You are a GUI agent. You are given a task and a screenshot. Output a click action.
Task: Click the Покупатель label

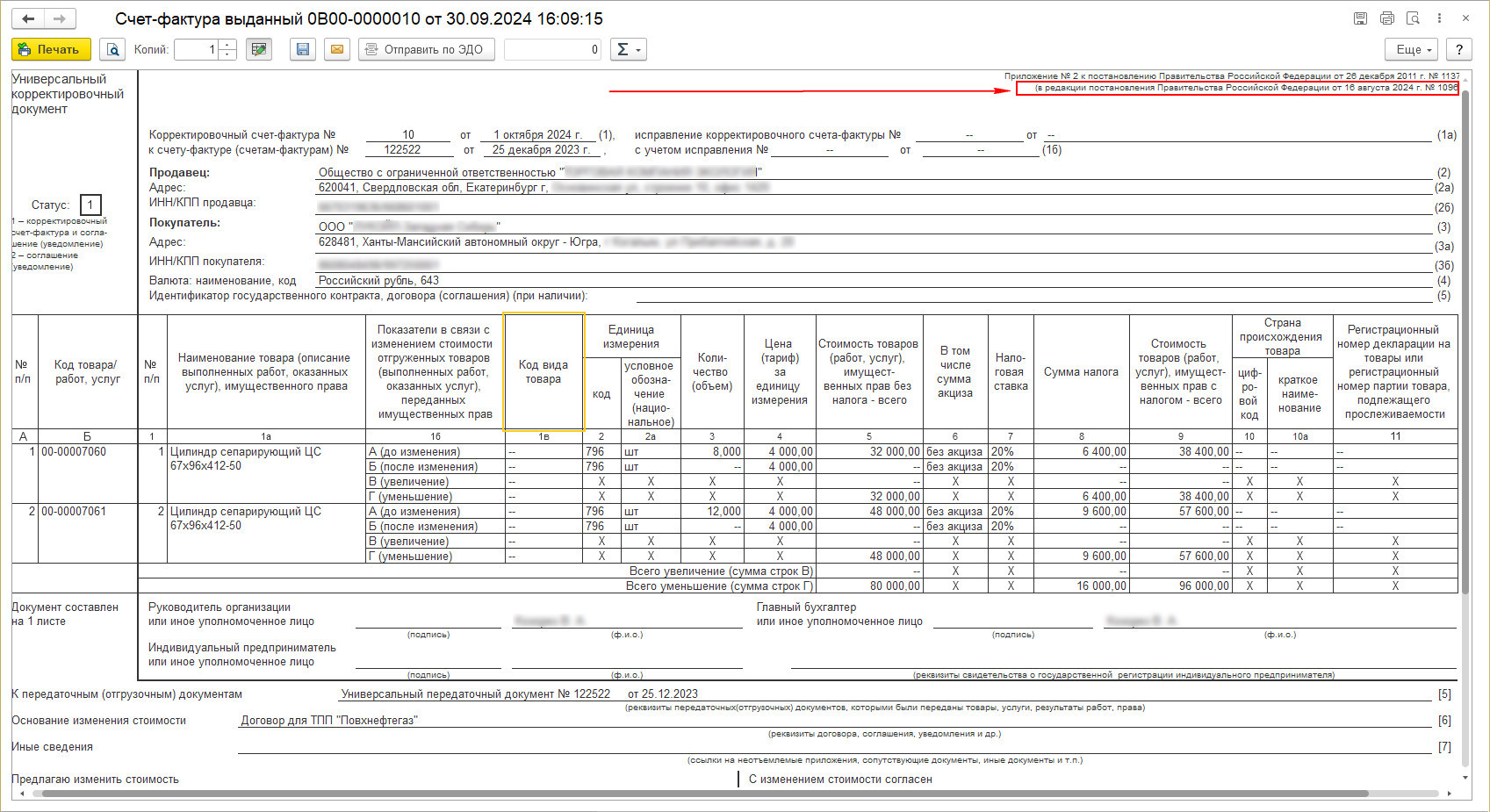pos(184,223)
